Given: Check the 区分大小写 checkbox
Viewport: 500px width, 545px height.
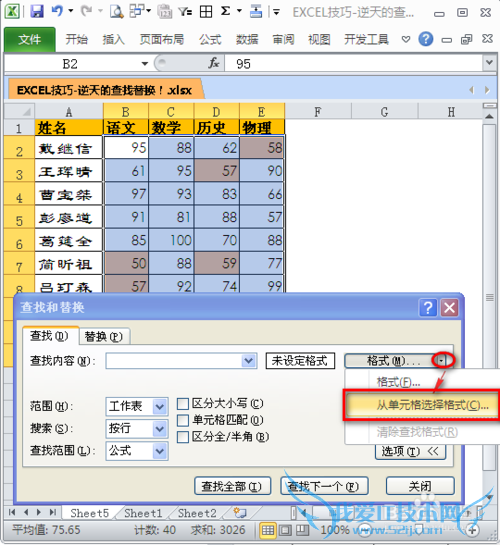Looking at the screenshot, I should pyautogui.click(x=183, y=404).
